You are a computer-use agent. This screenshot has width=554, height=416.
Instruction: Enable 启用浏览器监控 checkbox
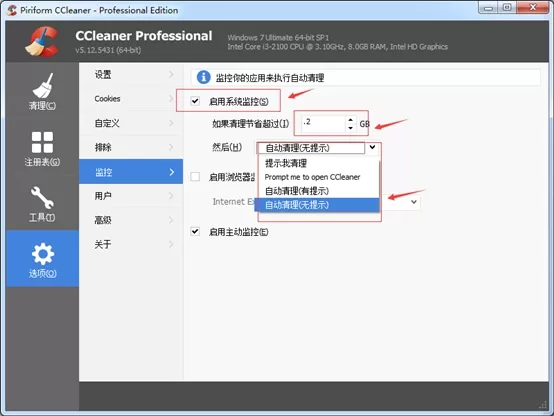(195, 176)
